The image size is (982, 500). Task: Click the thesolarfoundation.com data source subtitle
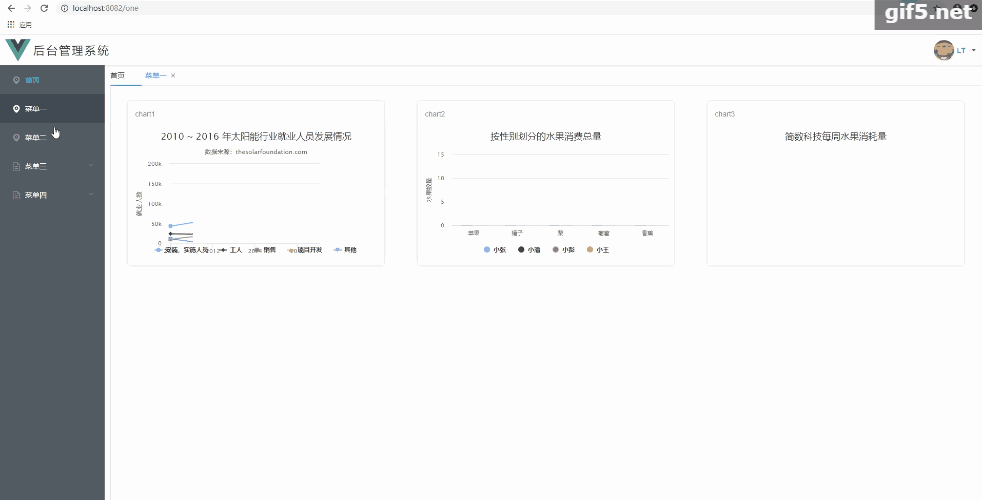click(x=256, y=152)
